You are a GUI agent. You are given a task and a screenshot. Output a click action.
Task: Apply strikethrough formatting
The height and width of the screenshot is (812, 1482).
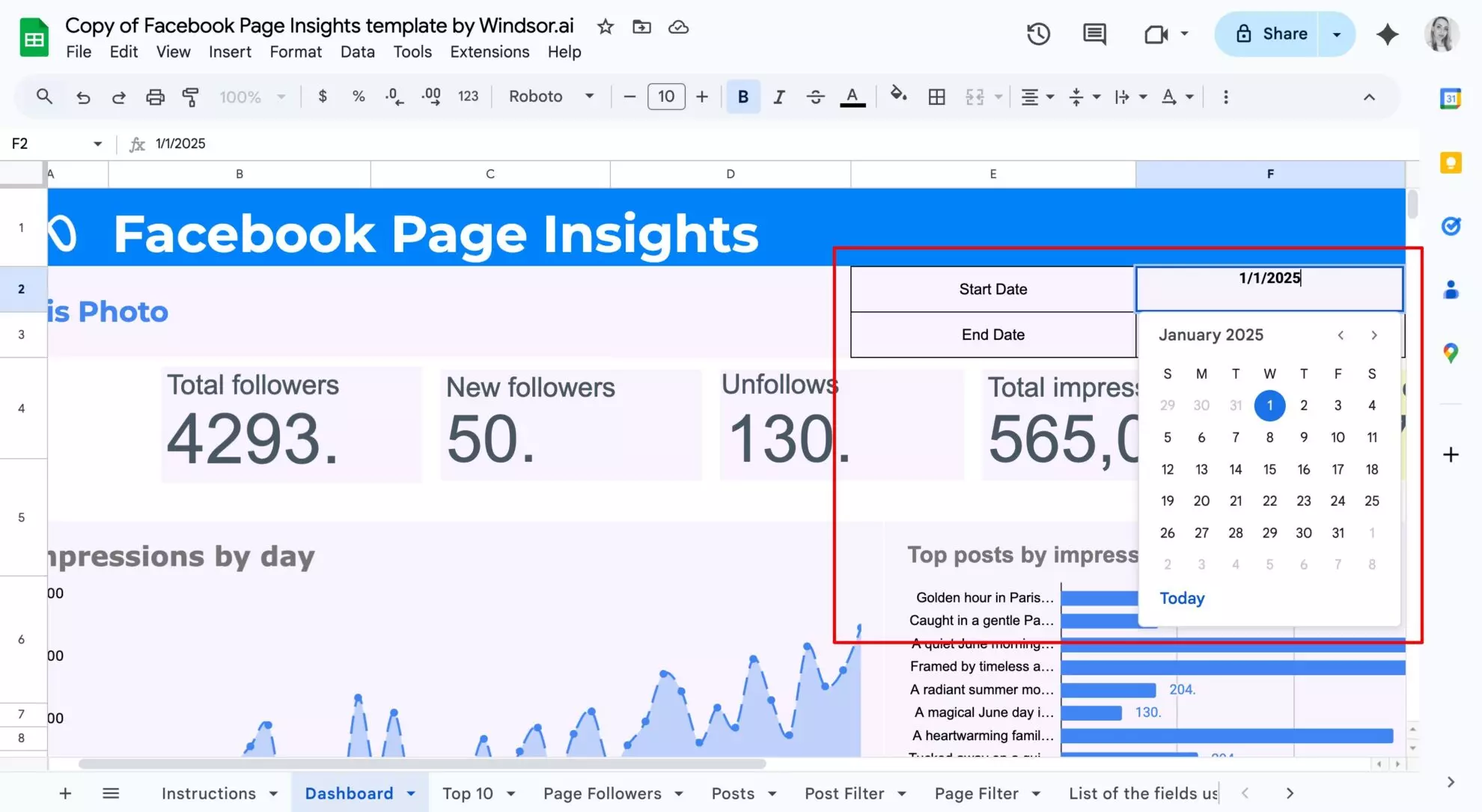[815, 97]
